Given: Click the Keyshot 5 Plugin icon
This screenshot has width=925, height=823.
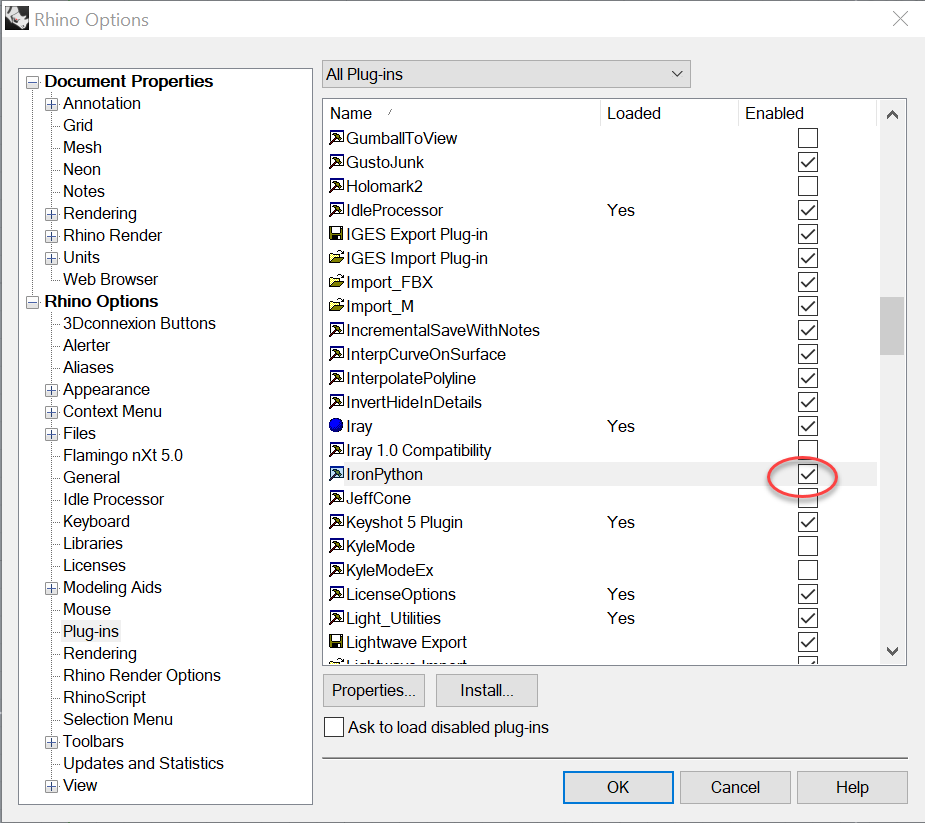Looking at the screenshot, I should click(x=336, y=521).
